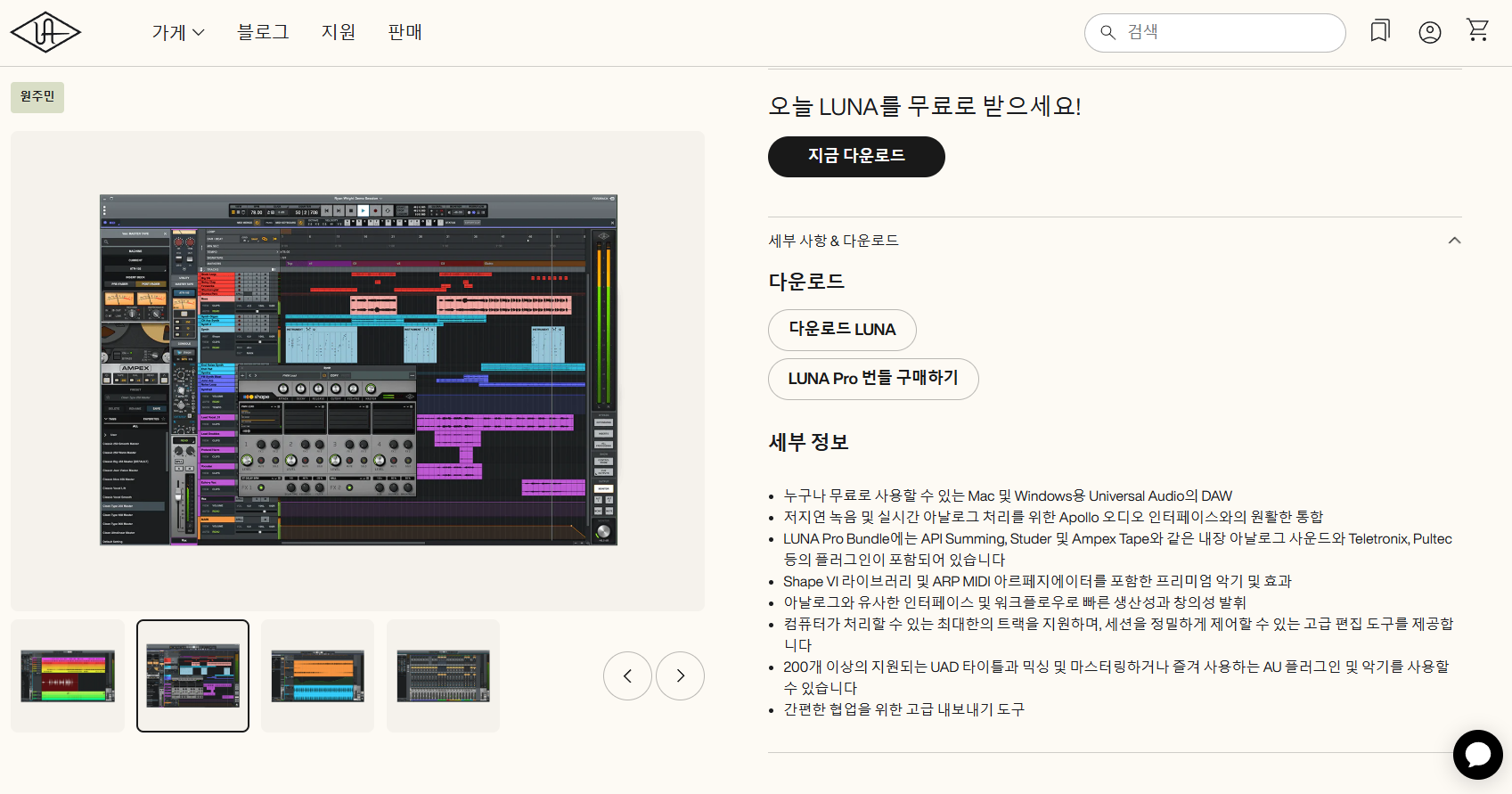1512x794 pixels.
Task: Open the chat support bubble
Action: (x=1477, y=754)
